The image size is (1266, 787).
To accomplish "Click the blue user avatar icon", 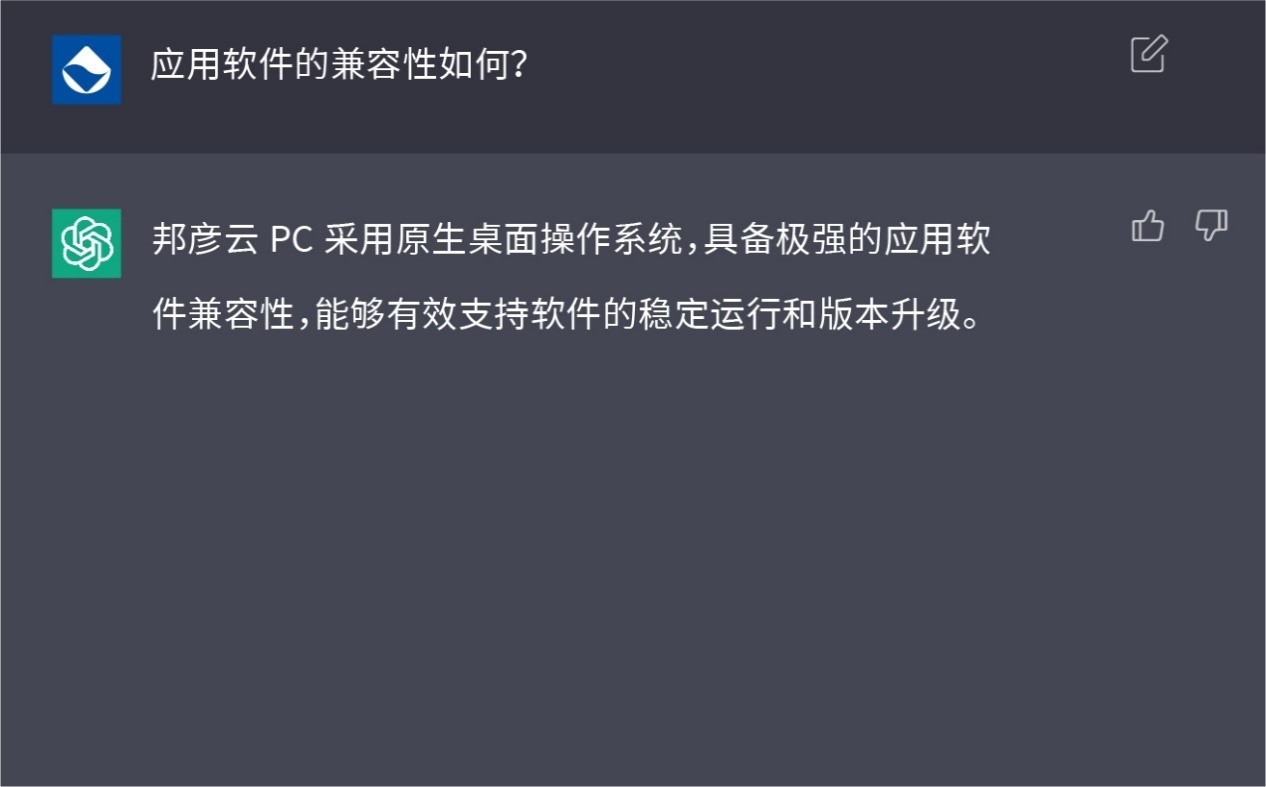I will click(87, 69).
